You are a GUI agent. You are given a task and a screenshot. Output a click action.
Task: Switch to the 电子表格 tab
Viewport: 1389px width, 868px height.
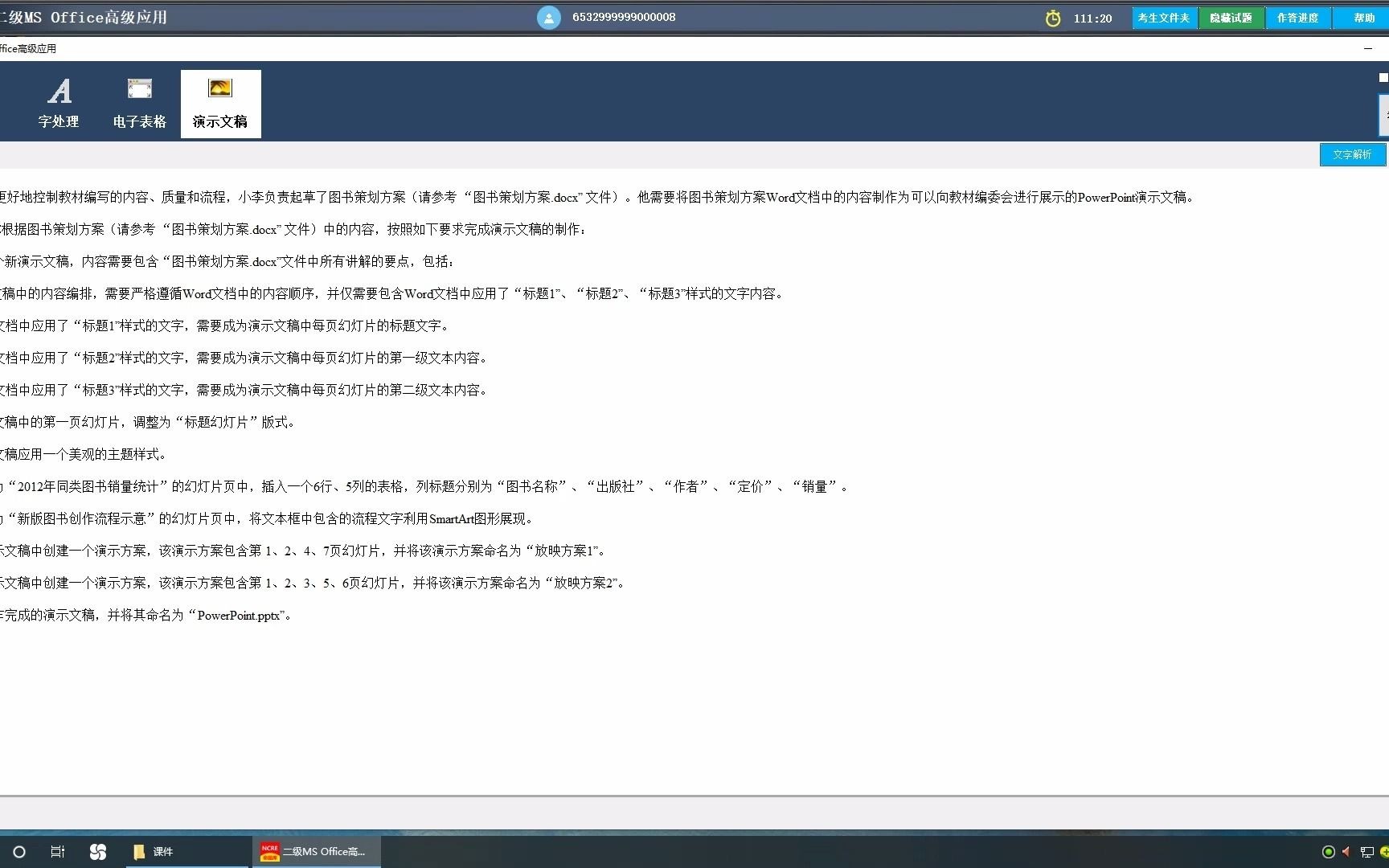tap(139, 102)
